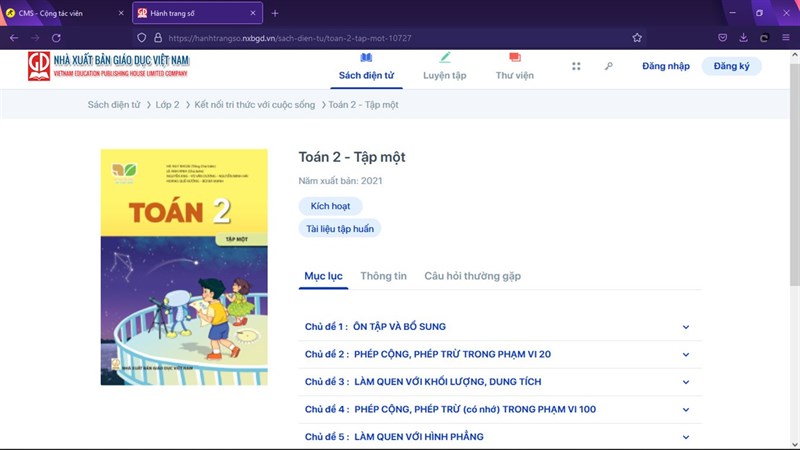Viewport: 800px width, 450px height.
Task: Click the search magnifier icon in the site header
Action: 608,66
